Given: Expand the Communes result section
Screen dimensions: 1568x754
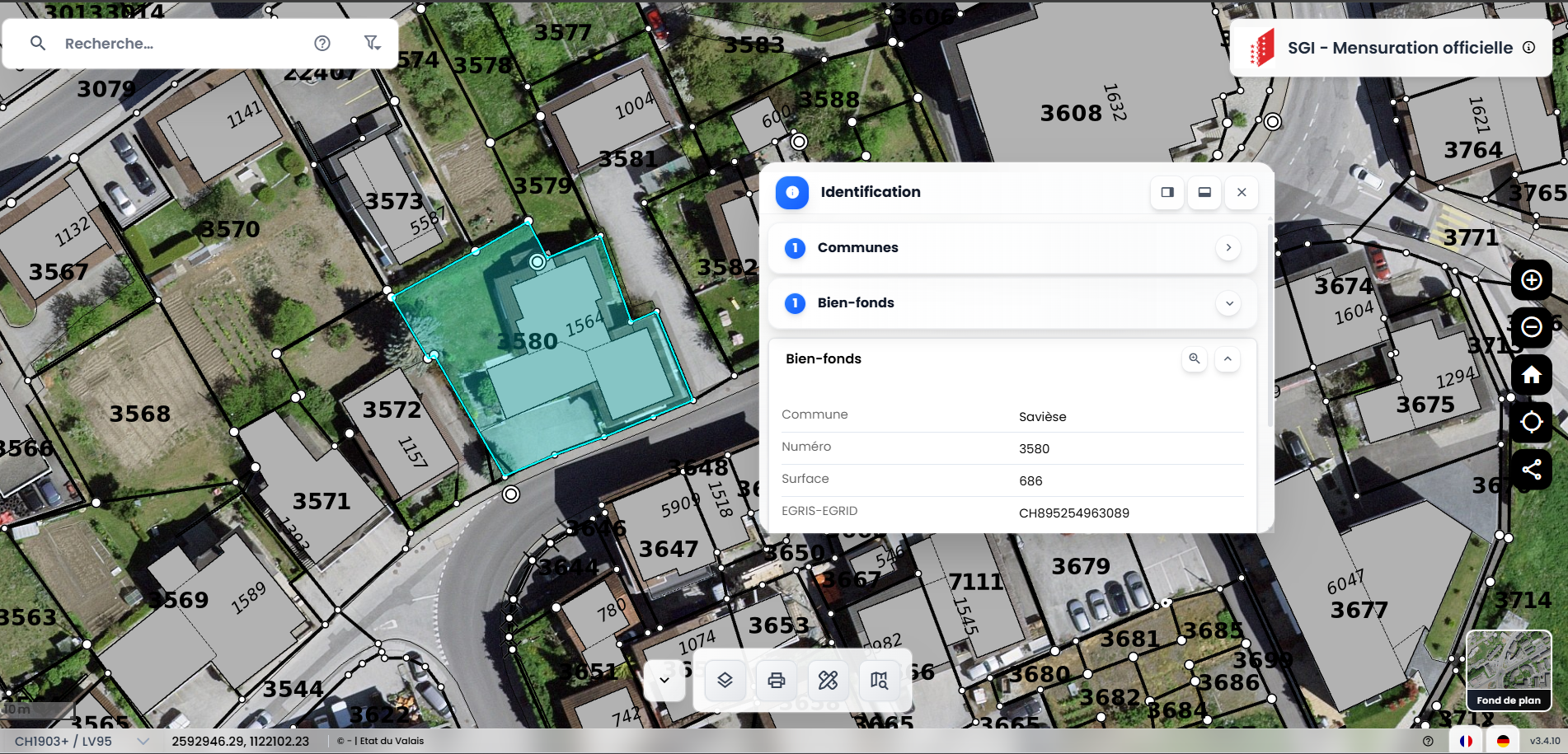Looking at the screenshot, I should click(1228, 247).
